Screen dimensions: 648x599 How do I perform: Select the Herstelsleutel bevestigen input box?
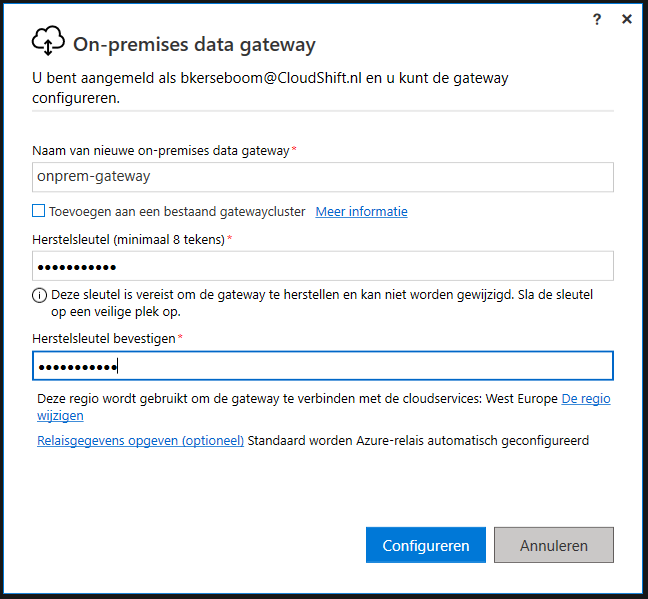pos(323,366)
